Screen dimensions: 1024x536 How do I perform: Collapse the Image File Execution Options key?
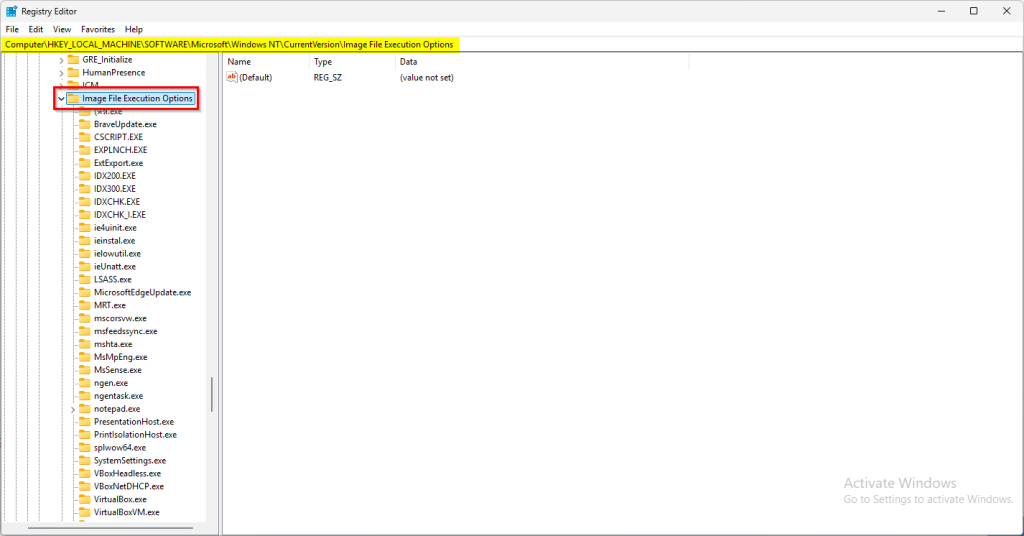click(x=61, y=99)
